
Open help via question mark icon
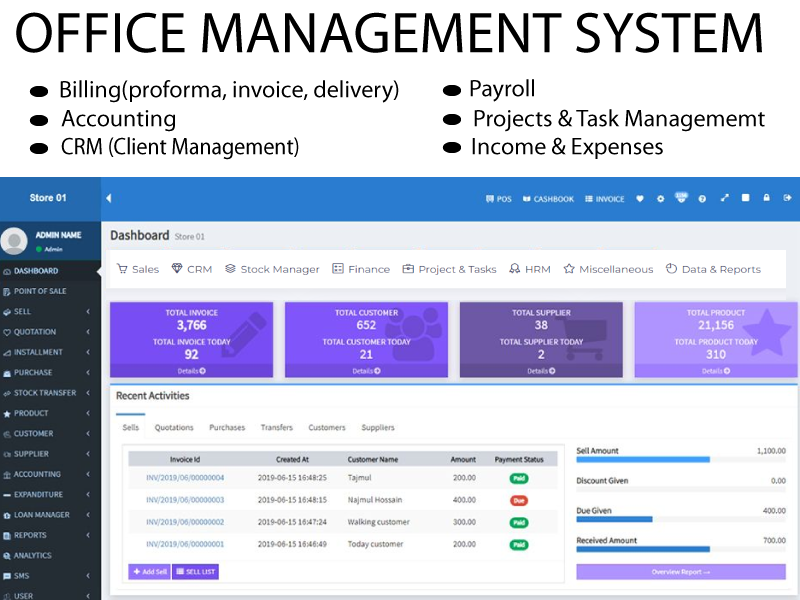(x=702, y=199)
